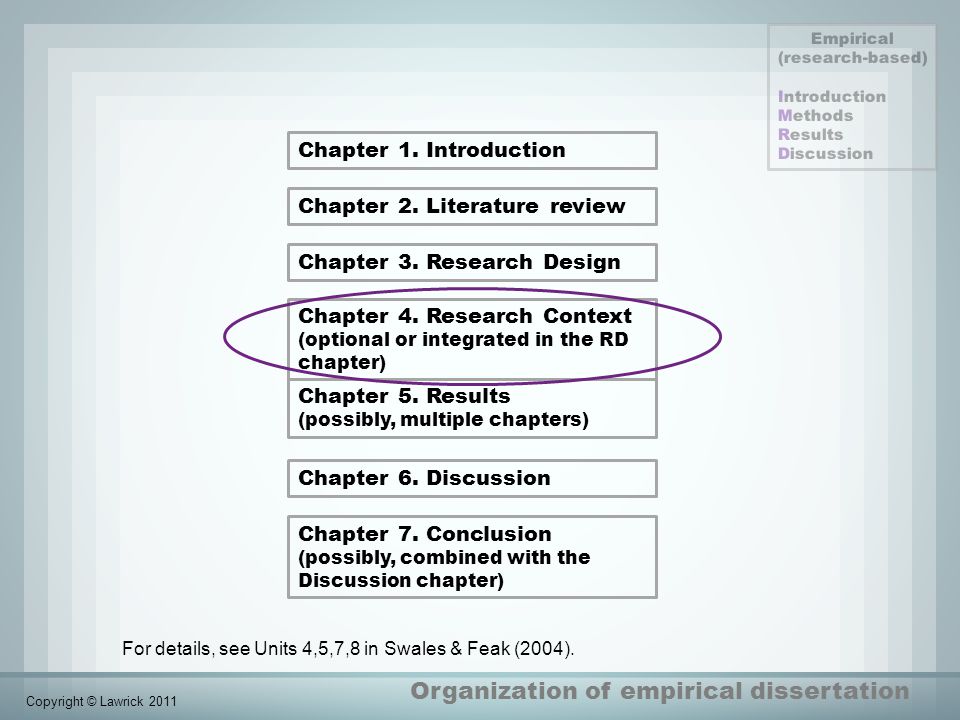This screenshot has width=960, height=720.
Task: Click the Chapter 3. Research Design box
Action: [472, 263]
